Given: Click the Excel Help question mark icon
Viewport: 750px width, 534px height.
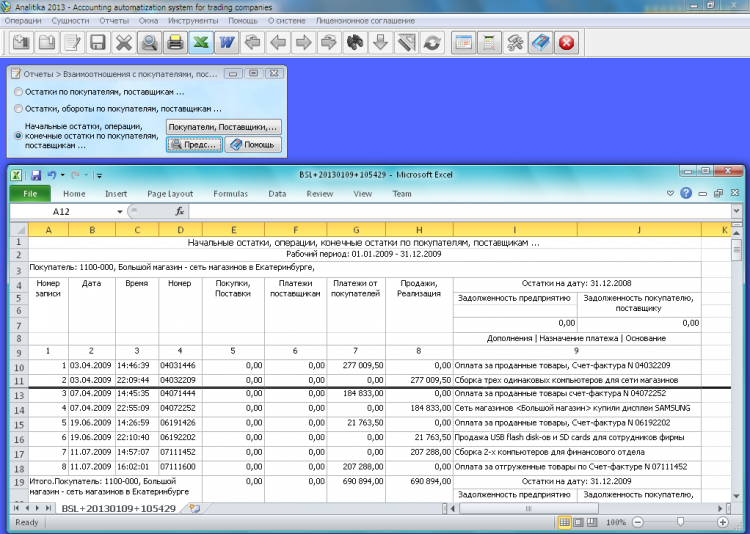Looking at the screenshot, I should click(x=686, y=194).
